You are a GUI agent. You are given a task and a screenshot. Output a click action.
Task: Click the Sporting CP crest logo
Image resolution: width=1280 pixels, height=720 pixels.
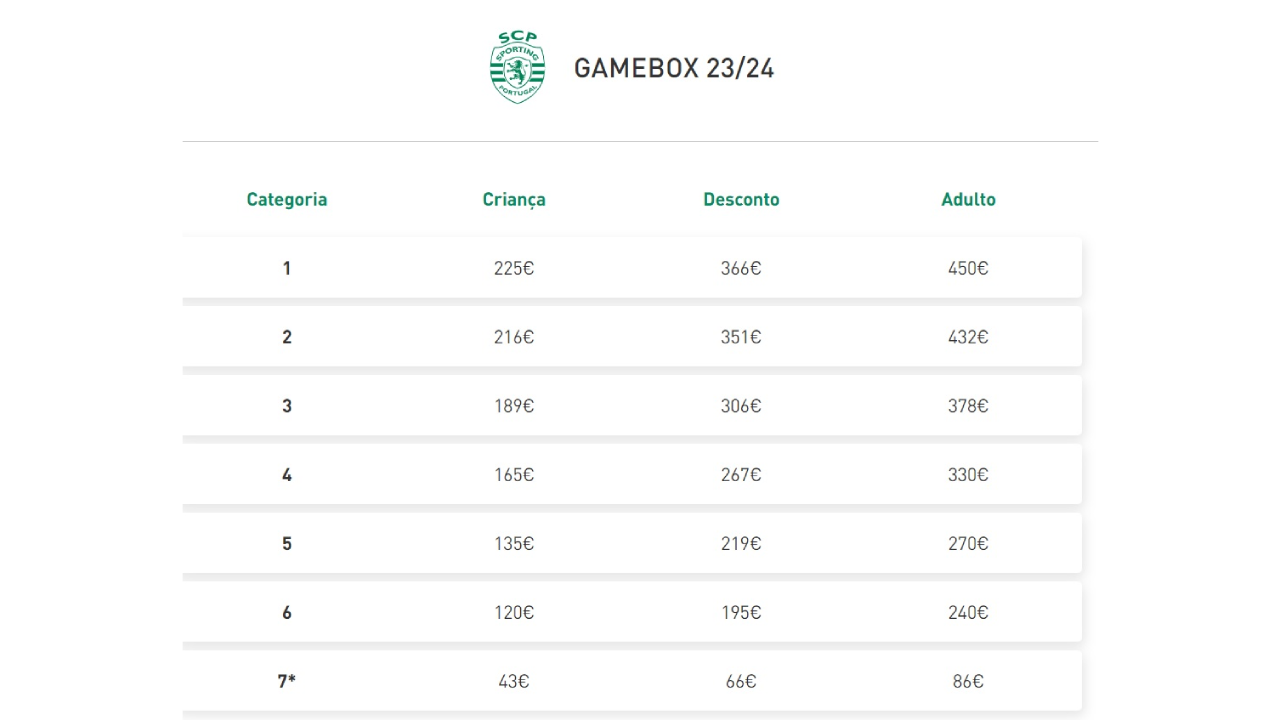tap(517, 67)
